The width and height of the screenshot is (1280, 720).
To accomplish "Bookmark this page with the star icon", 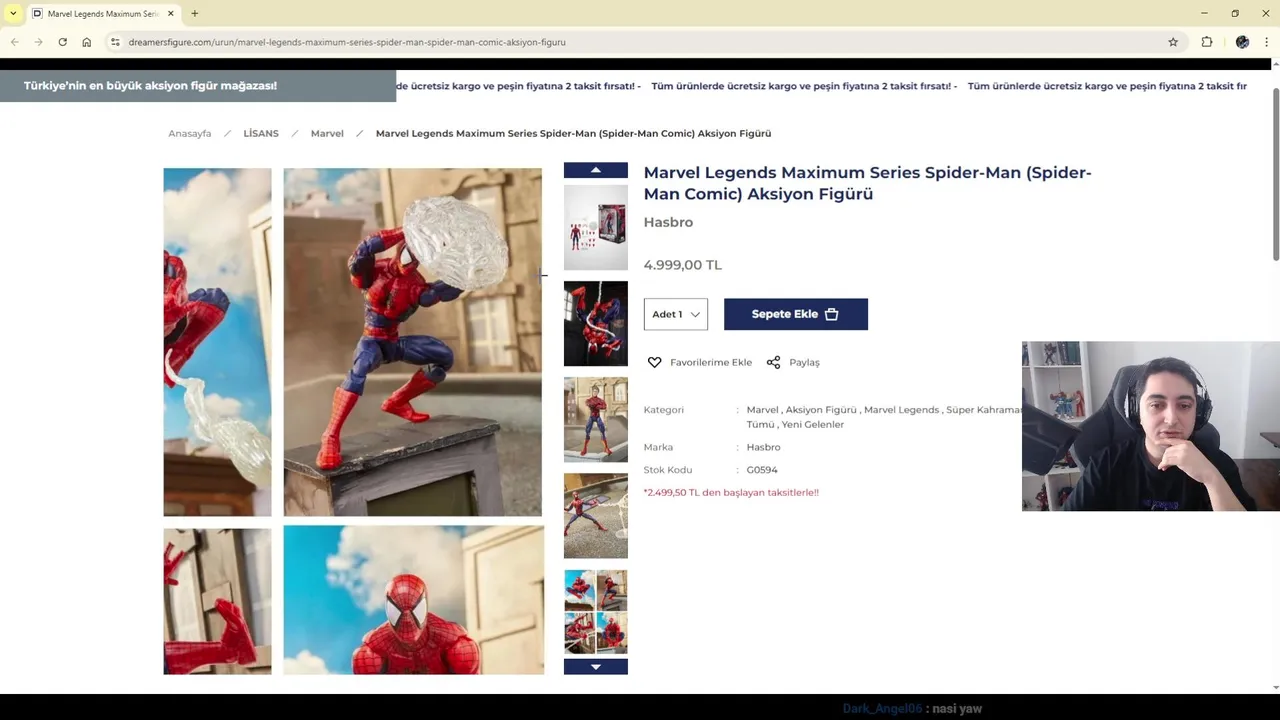I will [x=1173, y=42].
